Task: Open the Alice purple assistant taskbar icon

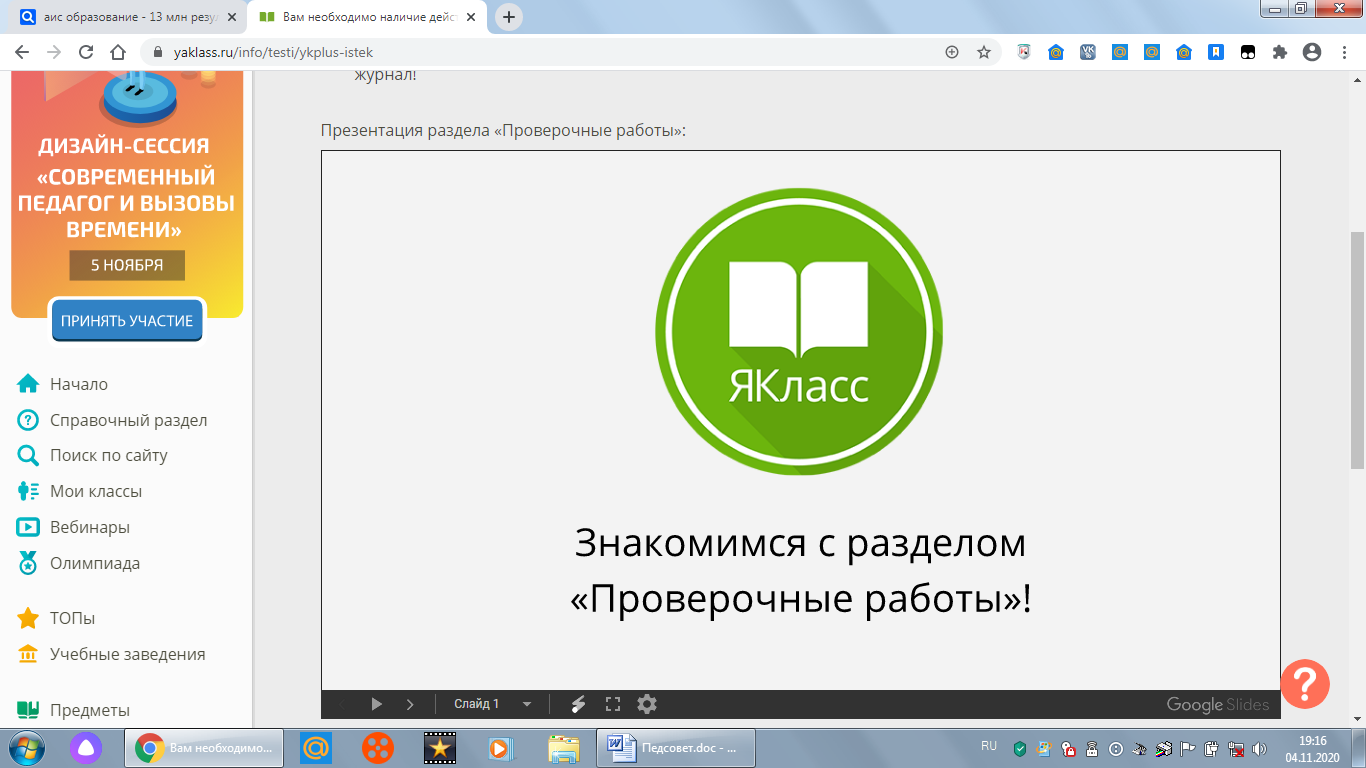Action: coord(85,747)
